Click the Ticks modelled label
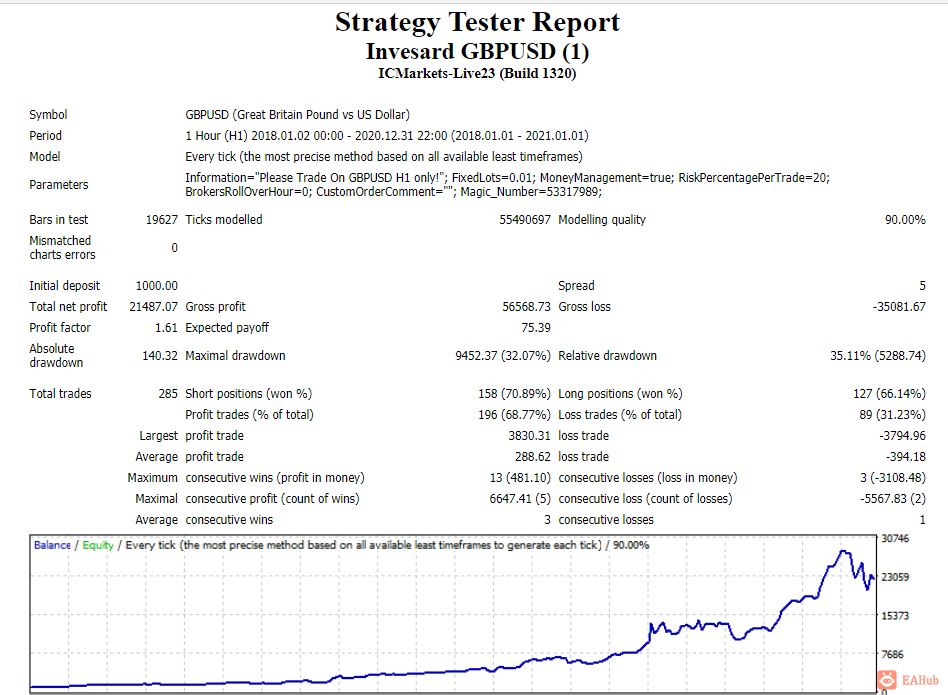This screenshot has width=948, height=695. pos(224,219)
